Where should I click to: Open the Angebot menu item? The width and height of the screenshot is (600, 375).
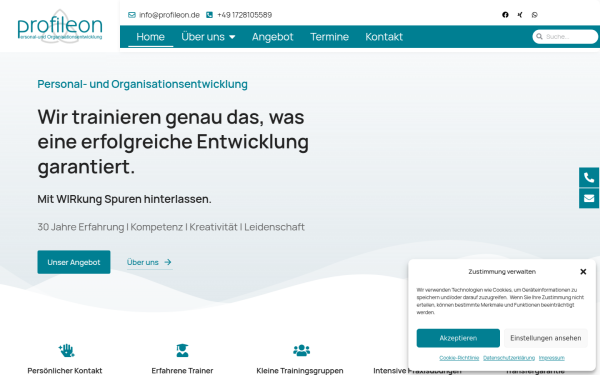[272, 37]
